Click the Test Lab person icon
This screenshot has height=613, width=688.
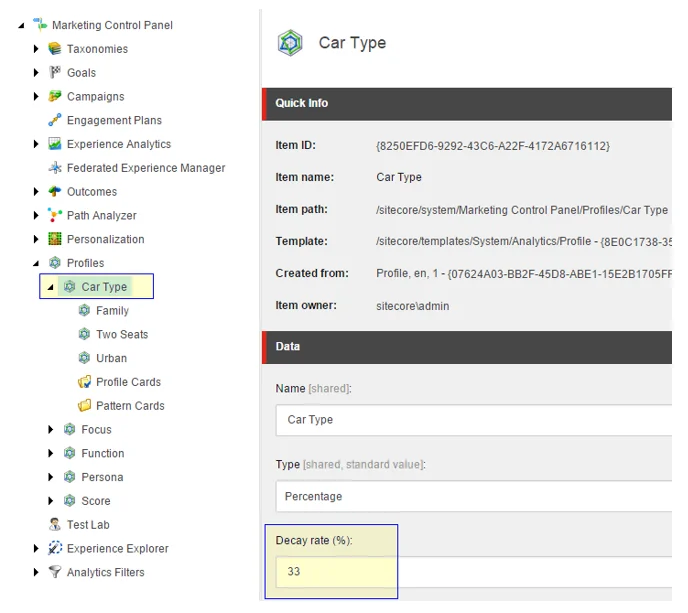pos(54,524)
